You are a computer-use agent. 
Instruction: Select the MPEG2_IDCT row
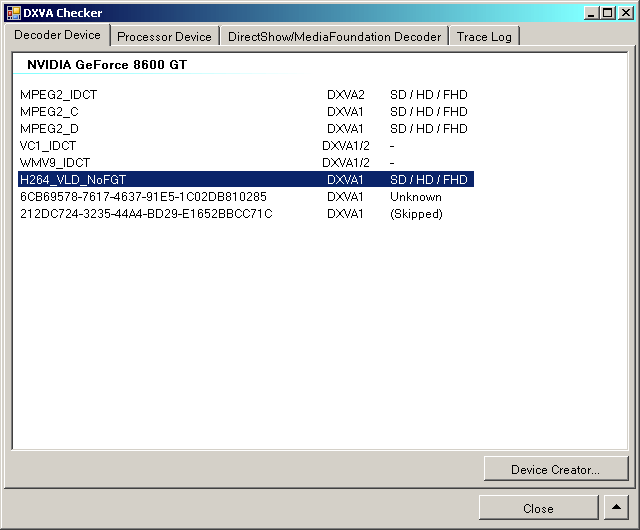(246, 95)
